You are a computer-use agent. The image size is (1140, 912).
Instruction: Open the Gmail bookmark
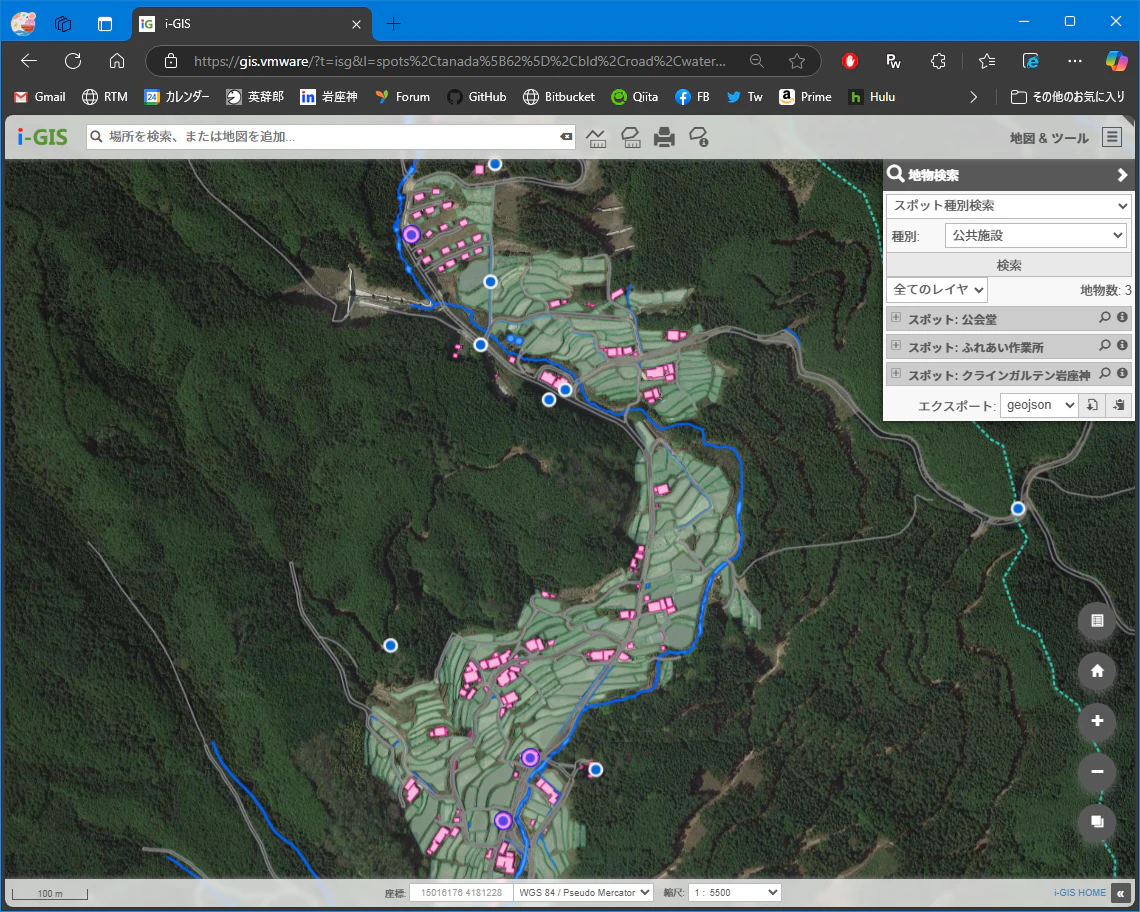(40, 97)
